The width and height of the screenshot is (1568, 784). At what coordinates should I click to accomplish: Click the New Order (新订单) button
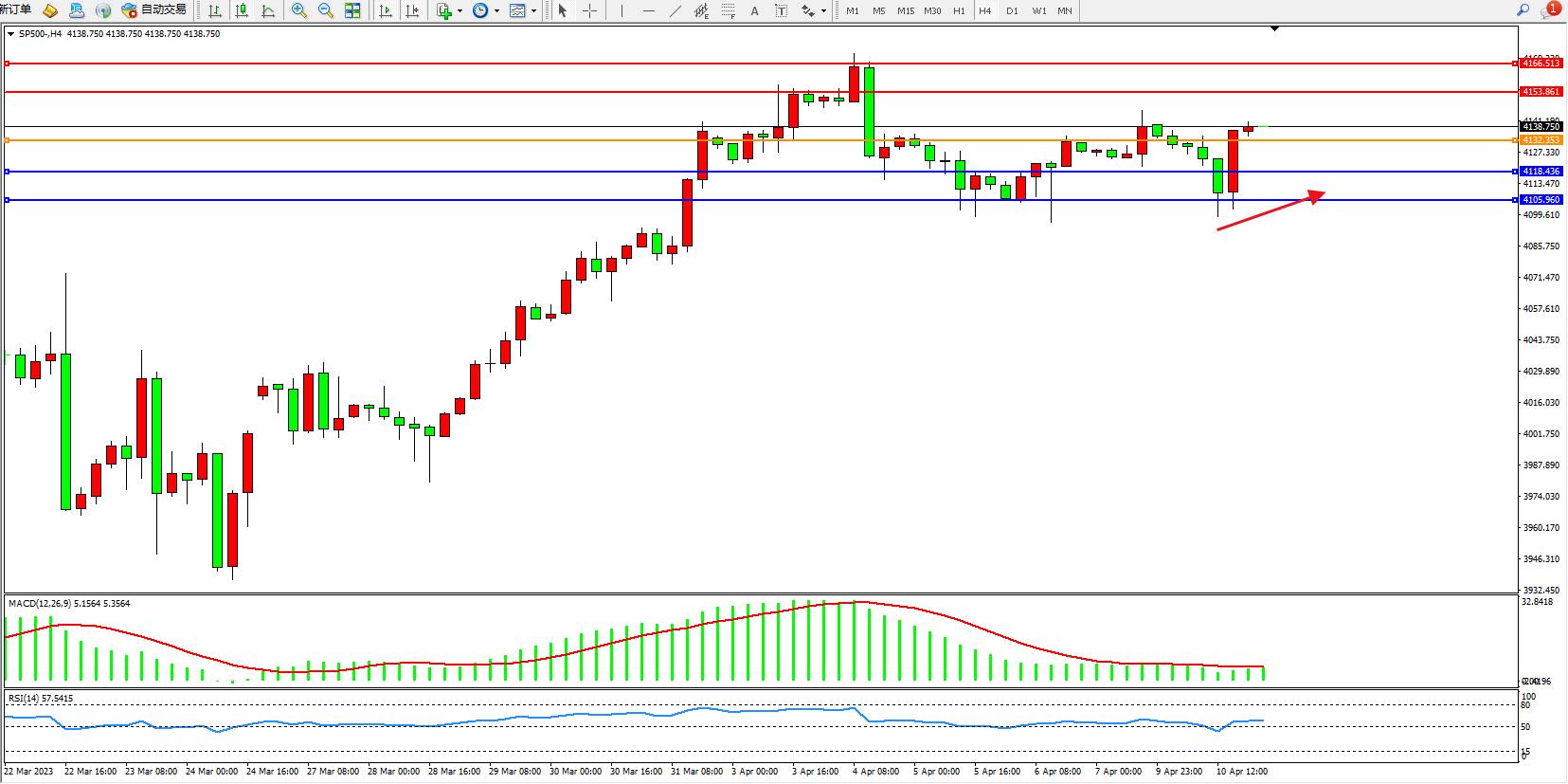pyautogui.click(x=16, y=10)
